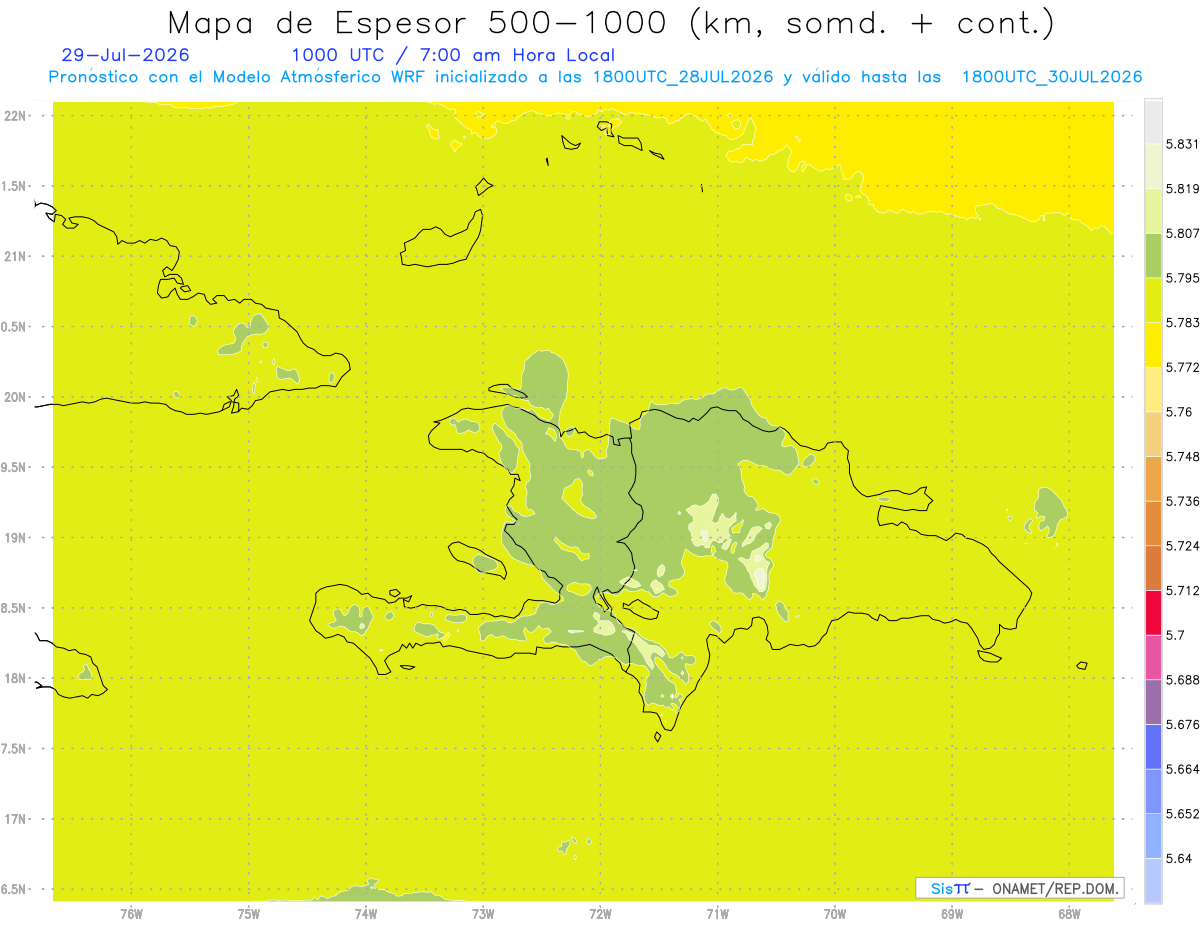
Task: Click the 75W longitude label
Action: [249, 914]
